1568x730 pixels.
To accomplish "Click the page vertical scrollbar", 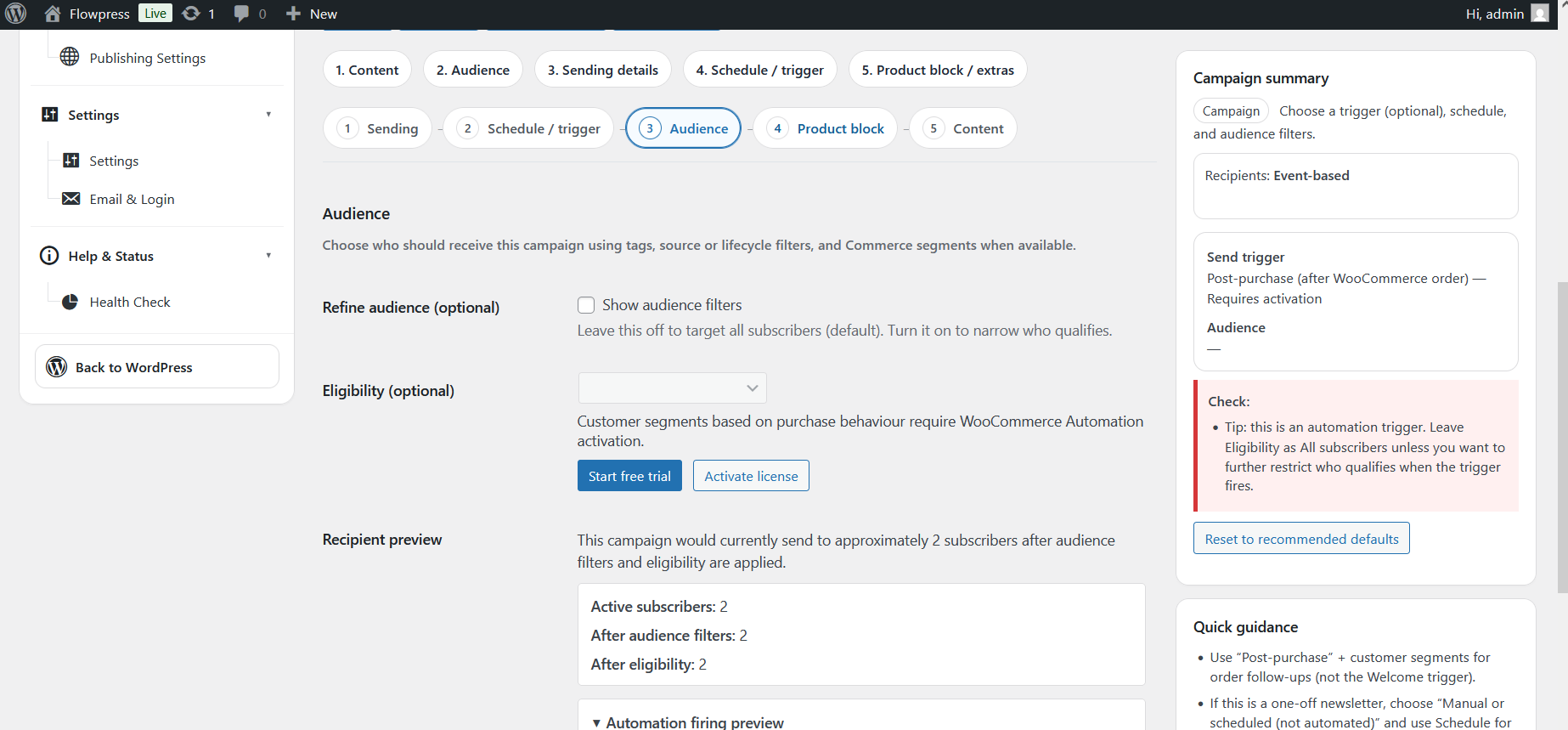I will pyautogui.click(x=1562, y=436).
